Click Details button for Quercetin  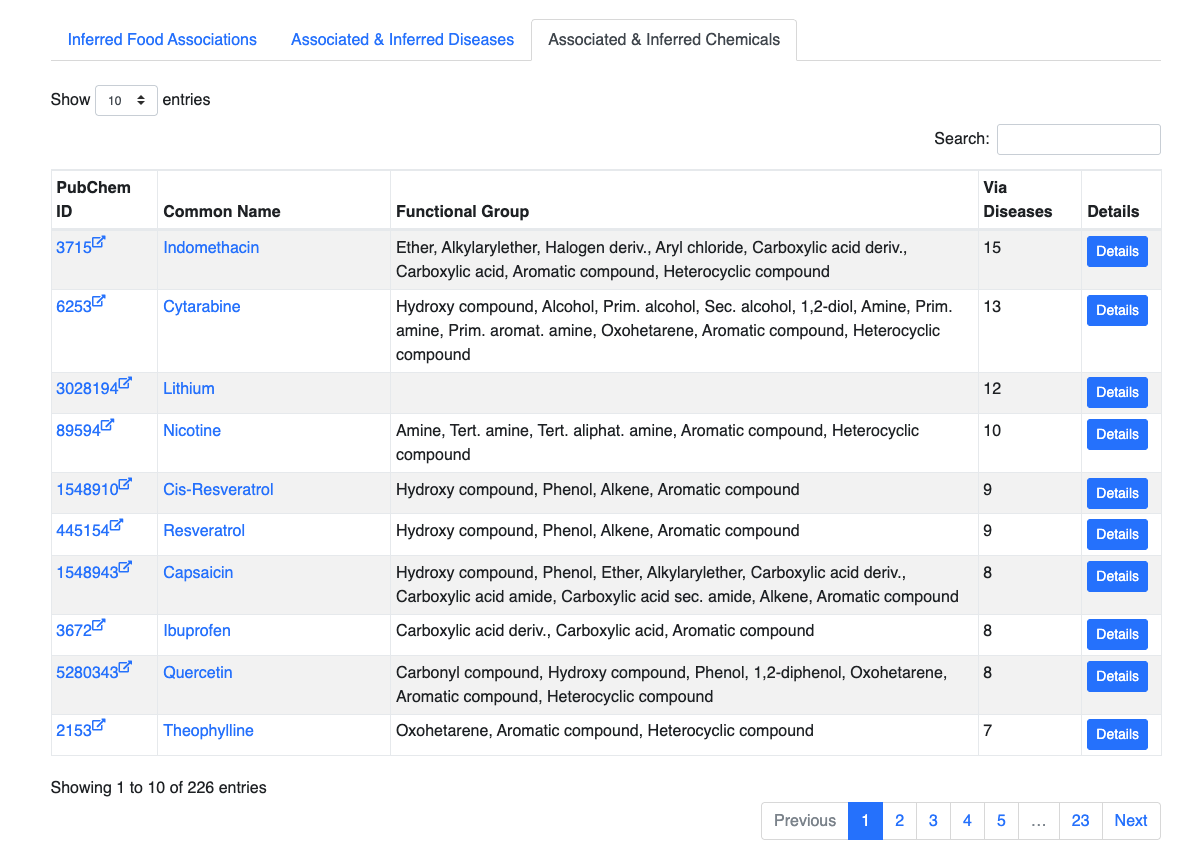pyautogui.click(x=1117, y=676)
